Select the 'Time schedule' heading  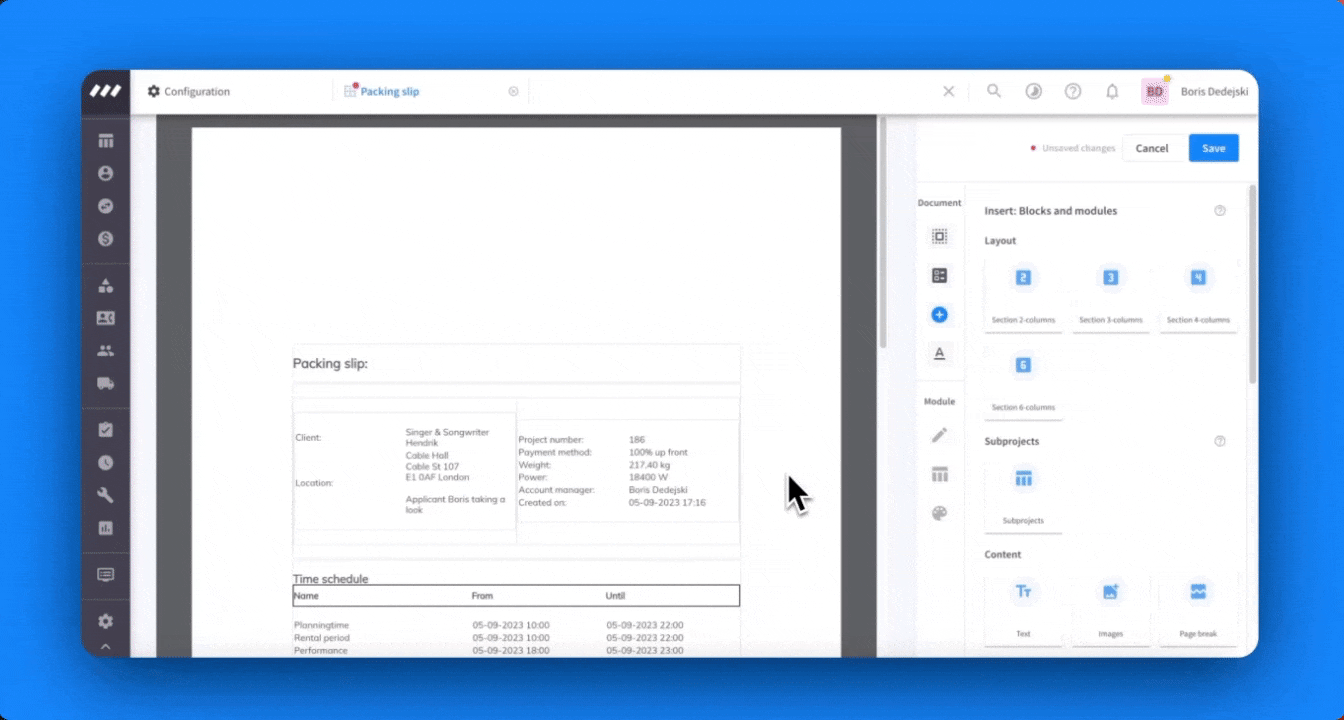click(x=330, y=578)
